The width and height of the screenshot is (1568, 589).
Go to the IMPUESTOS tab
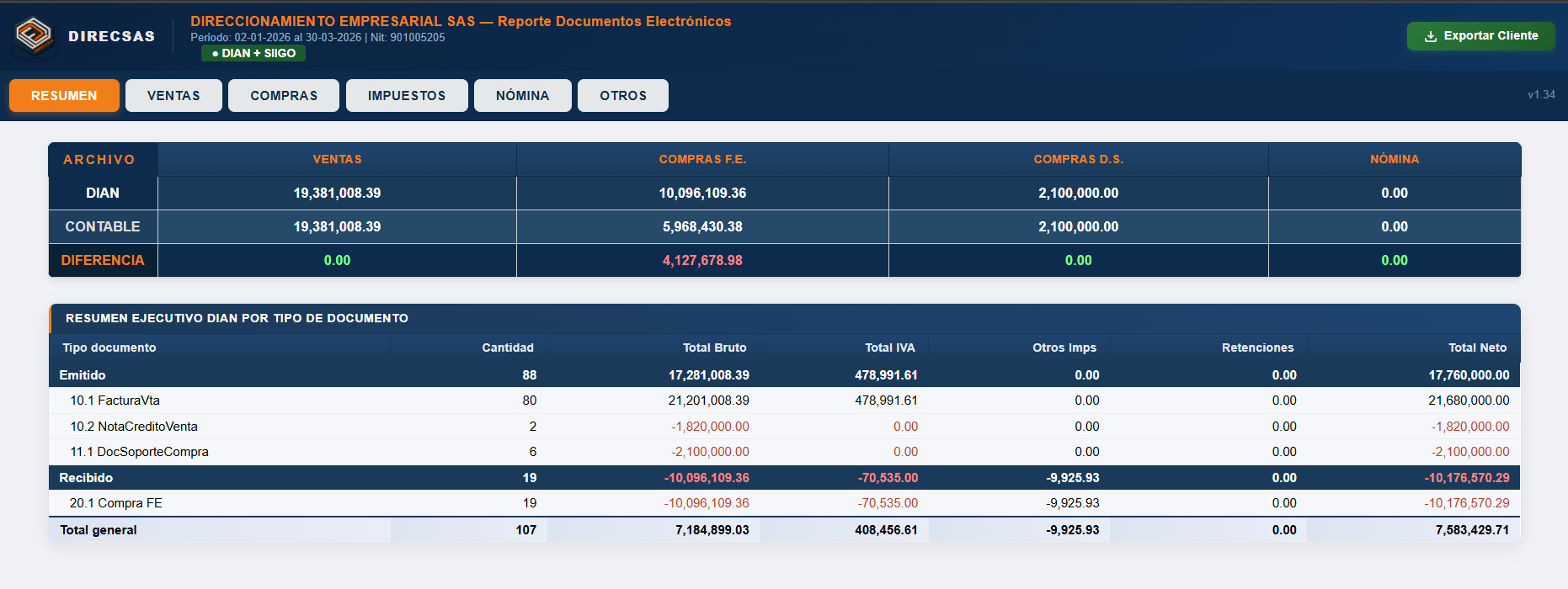tap(407, 96)
